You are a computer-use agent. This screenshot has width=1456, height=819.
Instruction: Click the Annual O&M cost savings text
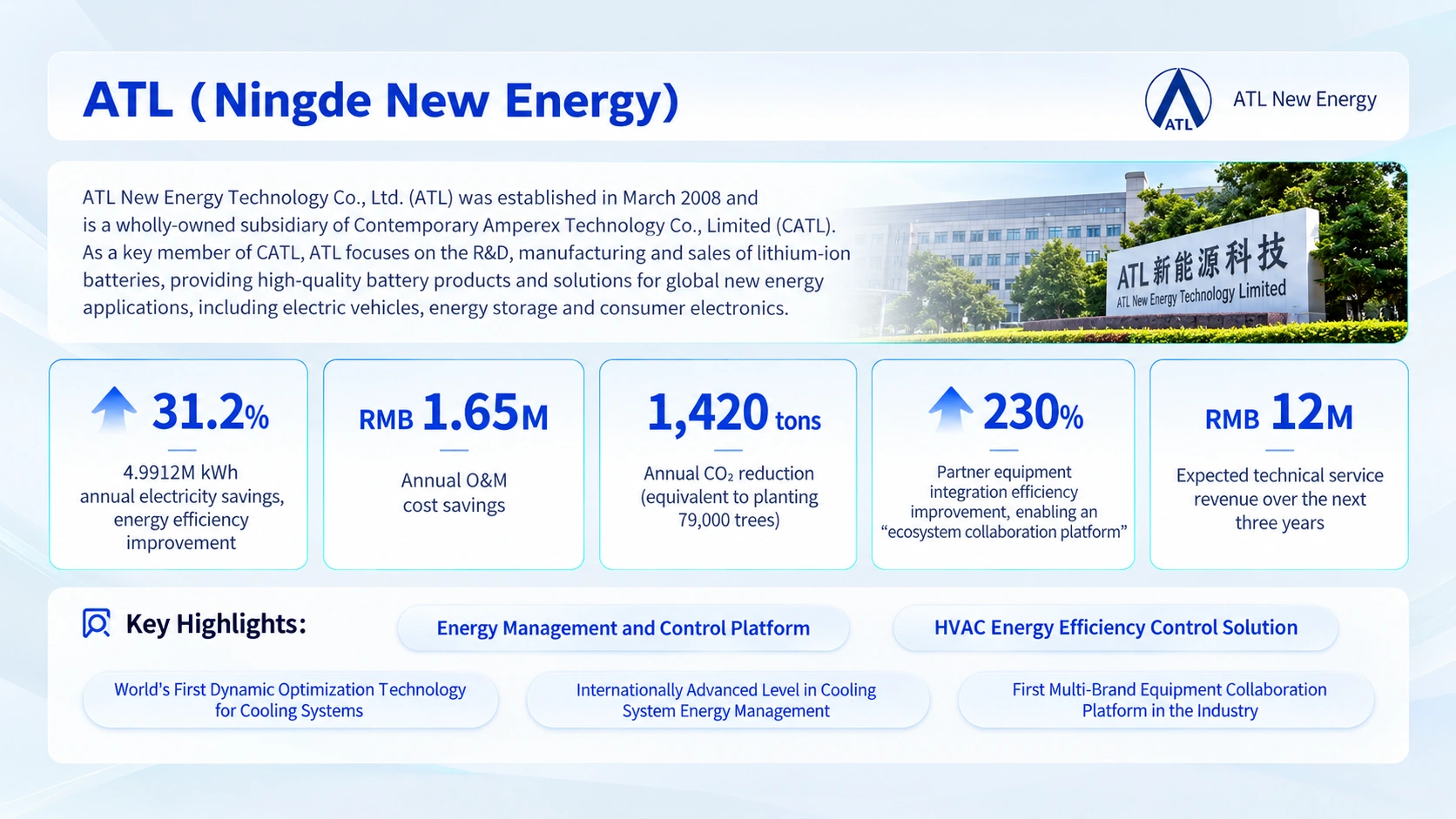click(454, 493)
